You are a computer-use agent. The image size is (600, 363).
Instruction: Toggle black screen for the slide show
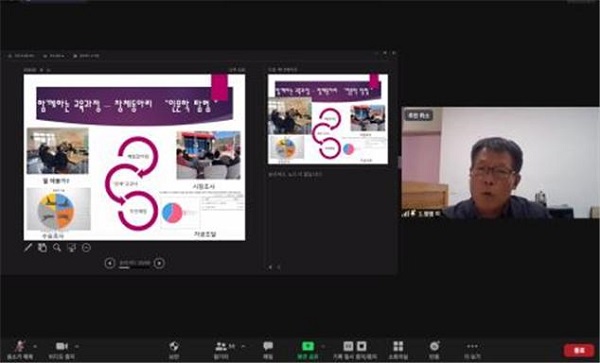pos(72,247)
